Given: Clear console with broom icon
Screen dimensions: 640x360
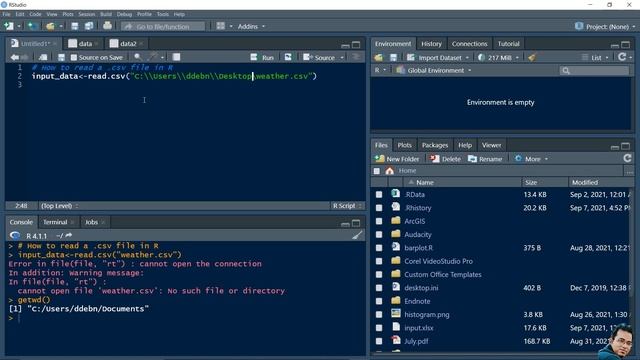Looking at the screenshot, I should click(357, 236).
